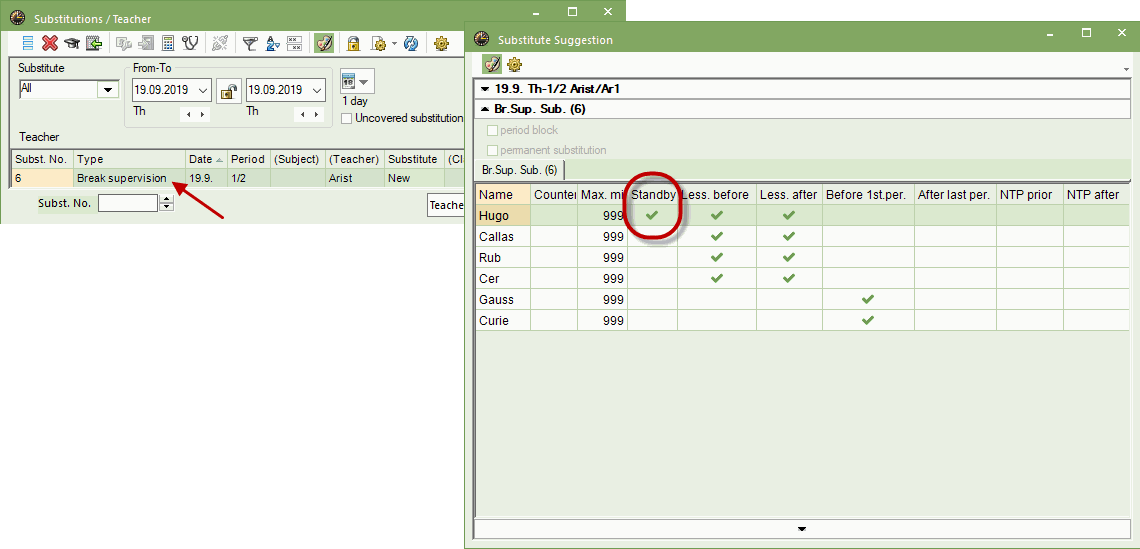Click the Arist teacher cell
Viewport: 1140px width, 549px height.
355,177
